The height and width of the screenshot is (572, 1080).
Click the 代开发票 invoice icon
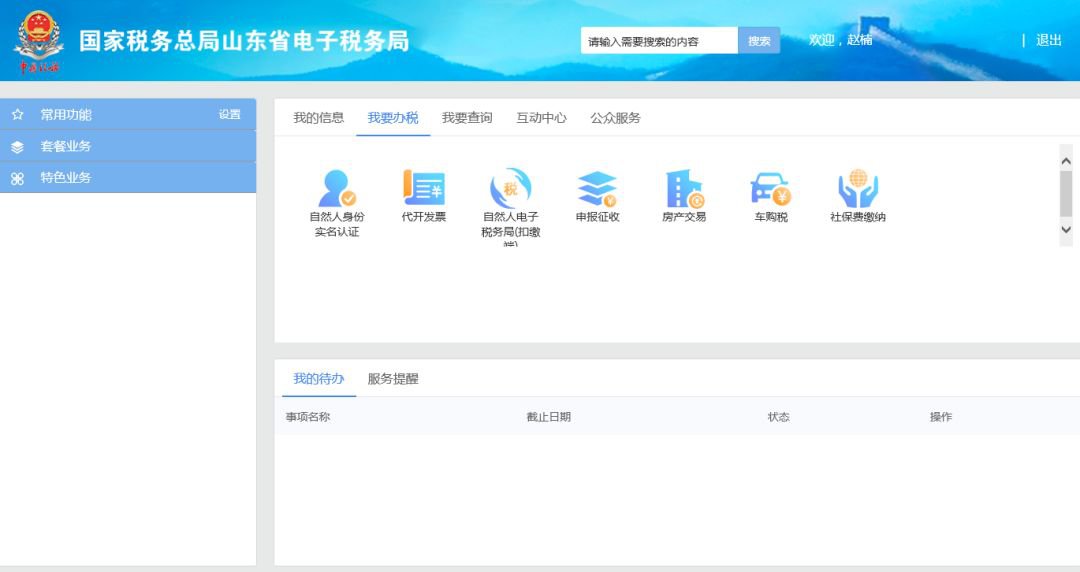(x=424, y=189)
